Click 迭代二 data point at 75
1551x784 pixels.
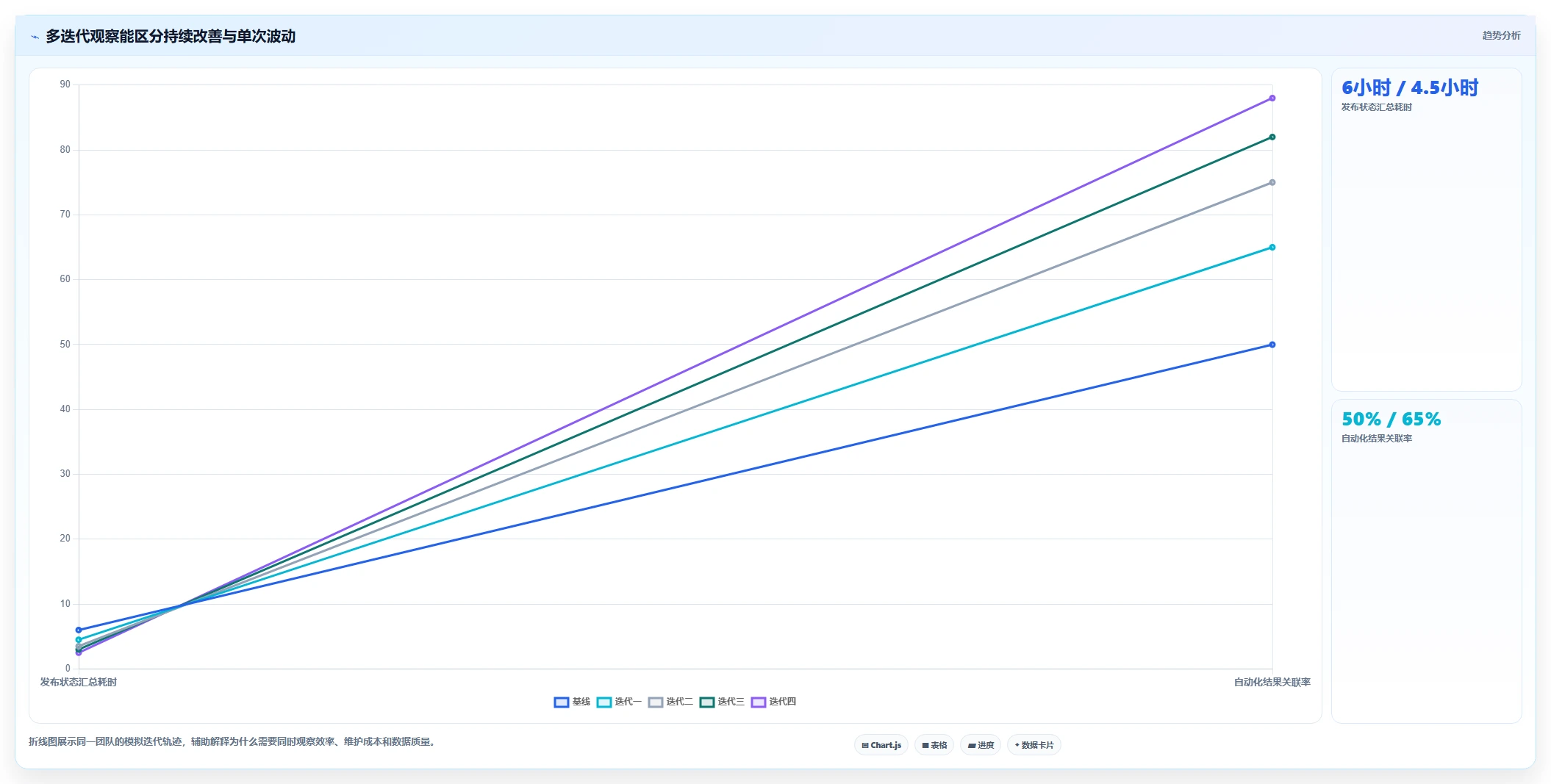click(1272, 182)
